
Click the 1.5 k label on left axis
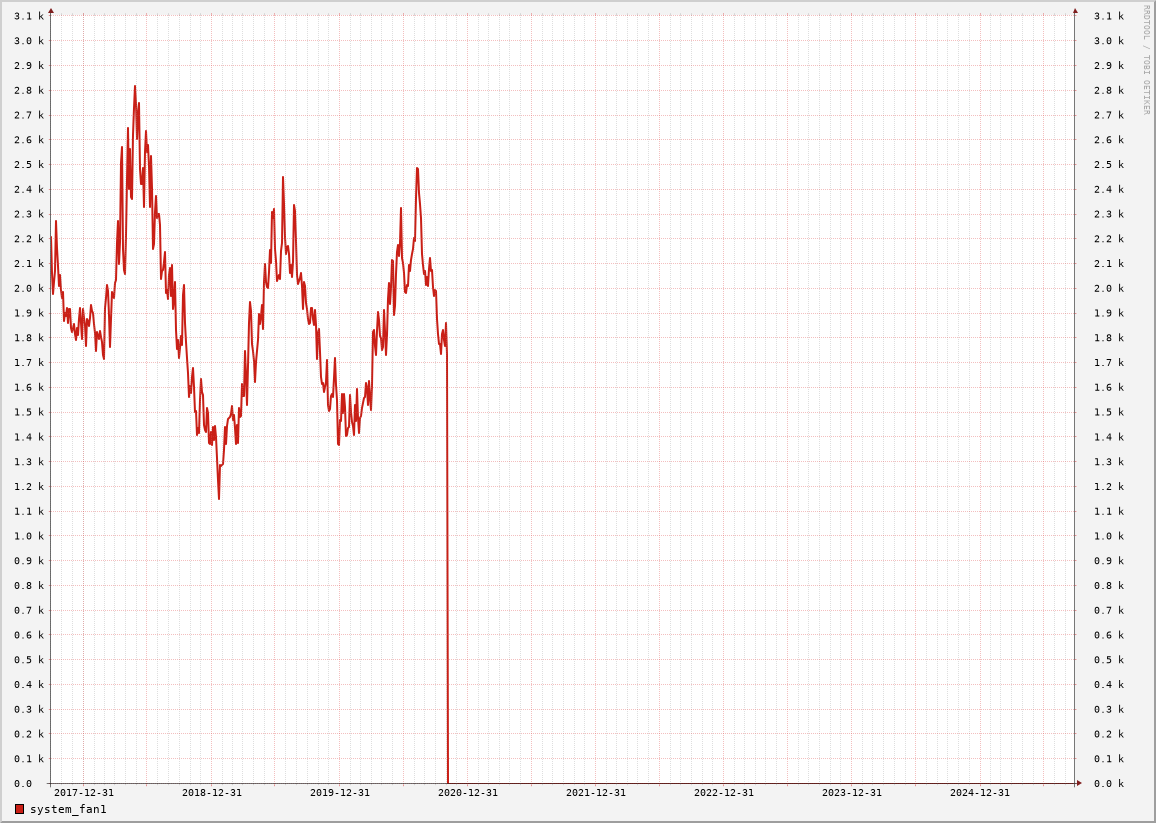pos(29,412)
